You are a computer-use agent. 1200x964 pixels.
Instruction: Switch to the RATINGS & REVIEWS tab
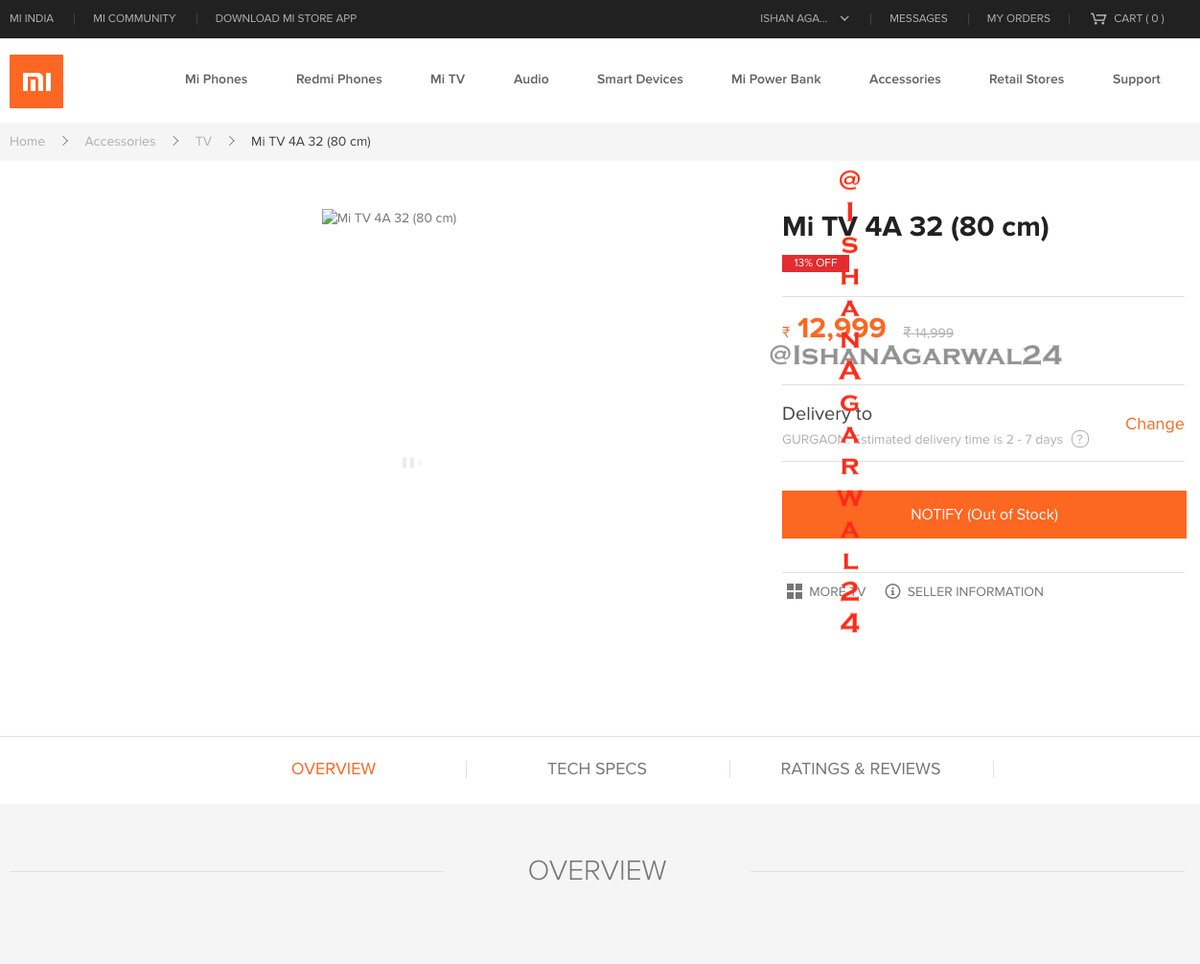(x=860, y=769)
